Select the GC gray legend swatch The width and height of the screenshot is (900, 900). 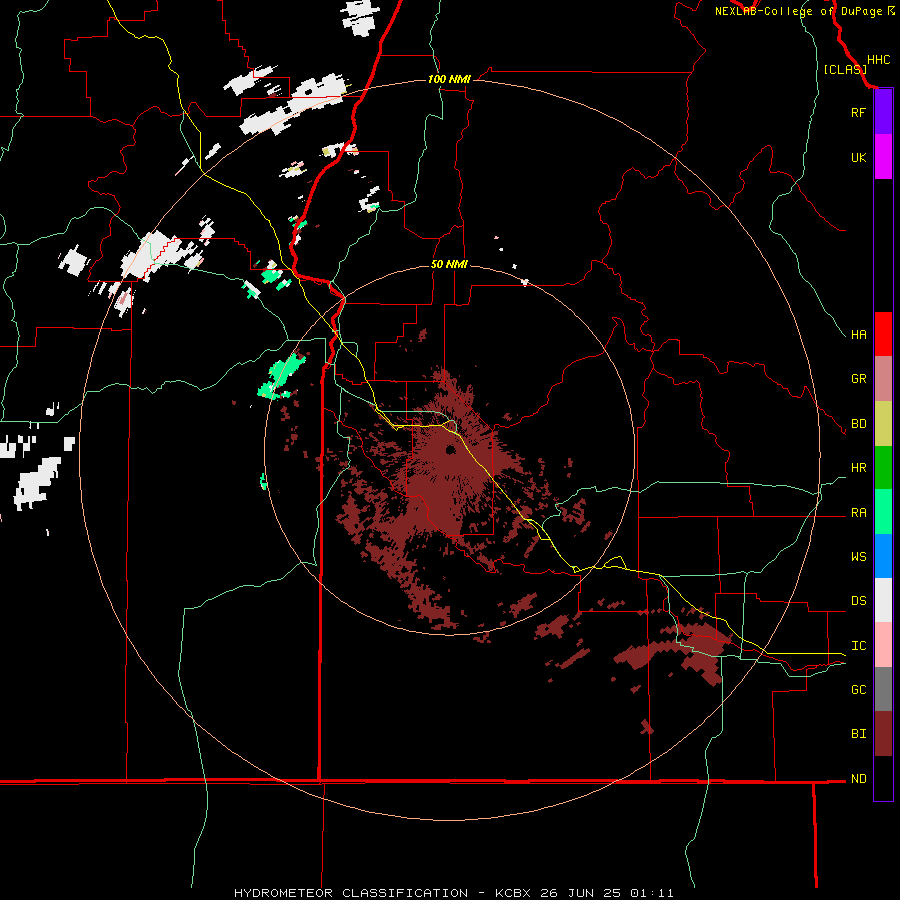pyautogui.click(x=883, y=689)
